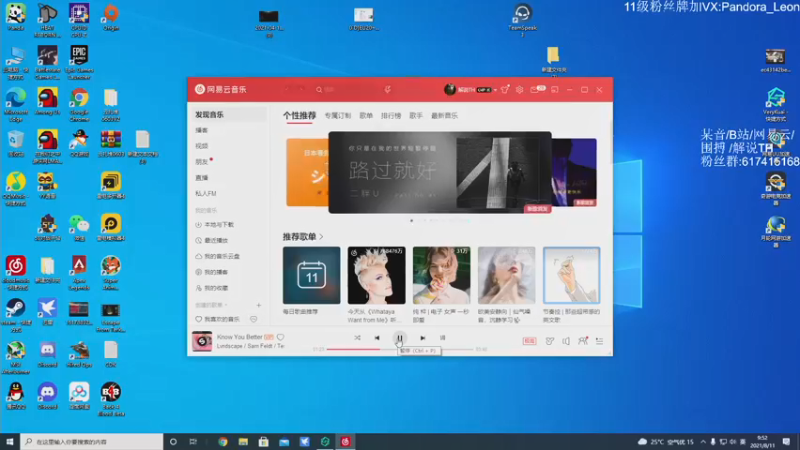Skip to the previous track
This screenshot has width=800, height=450.
377,338
